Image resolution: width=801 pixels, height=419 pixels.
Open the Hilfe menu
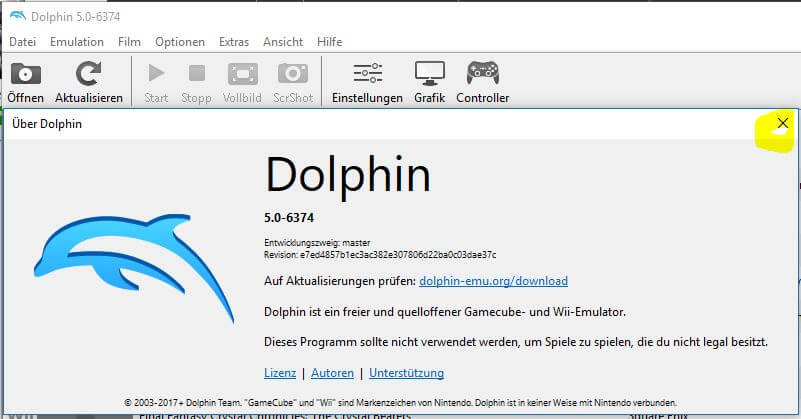click(x=329, y=42)
